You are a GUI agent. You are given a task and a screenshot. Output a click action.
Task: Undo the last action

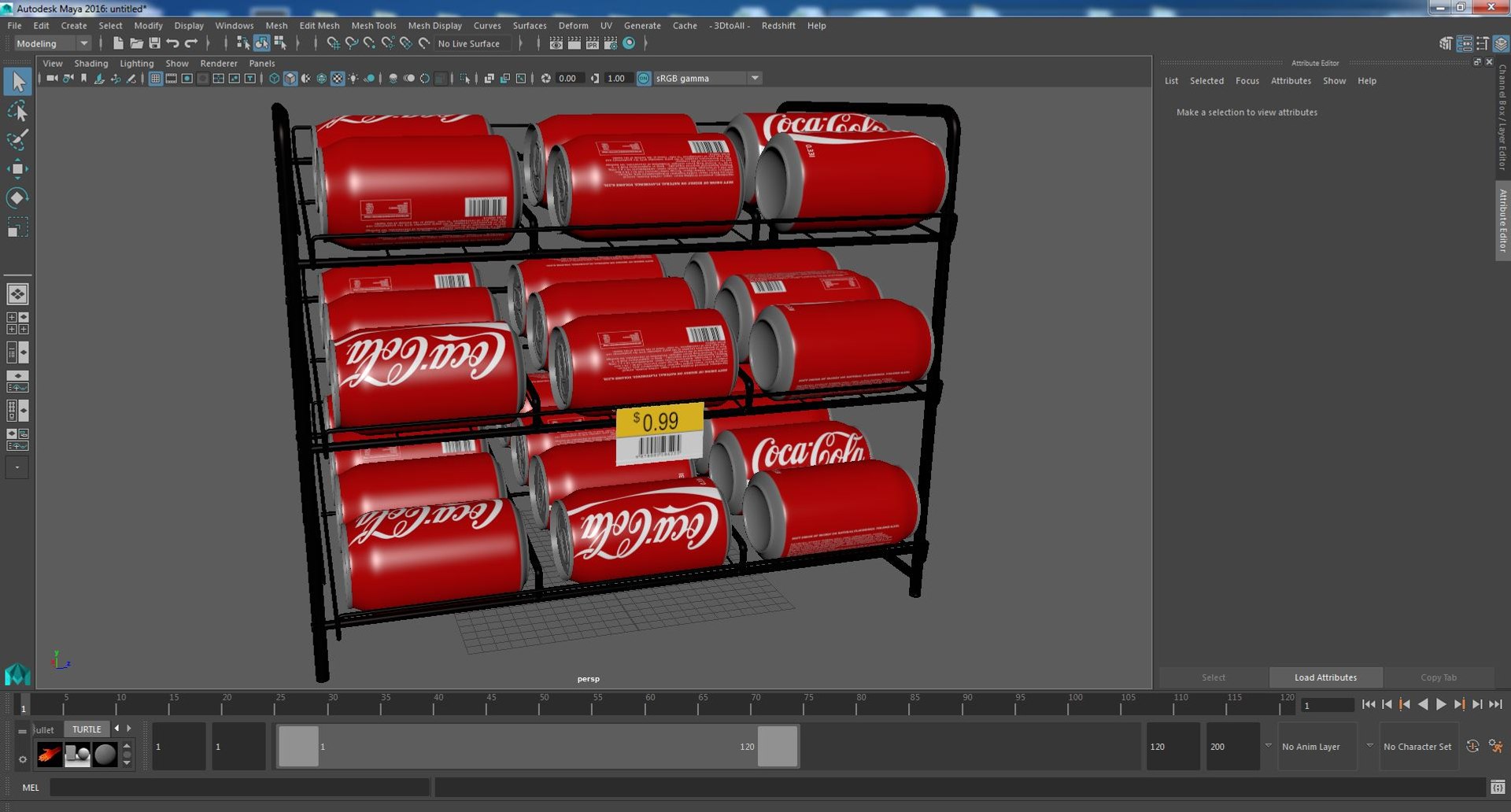172,43
